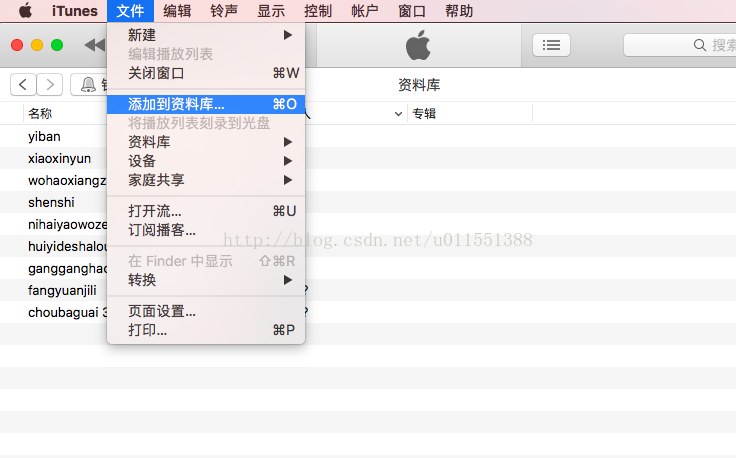Choose 关闭窗口 from the menu
Image resolution: width=736 pixels, height=458 pixels.
pyautogui.click(x=206, y=73)
